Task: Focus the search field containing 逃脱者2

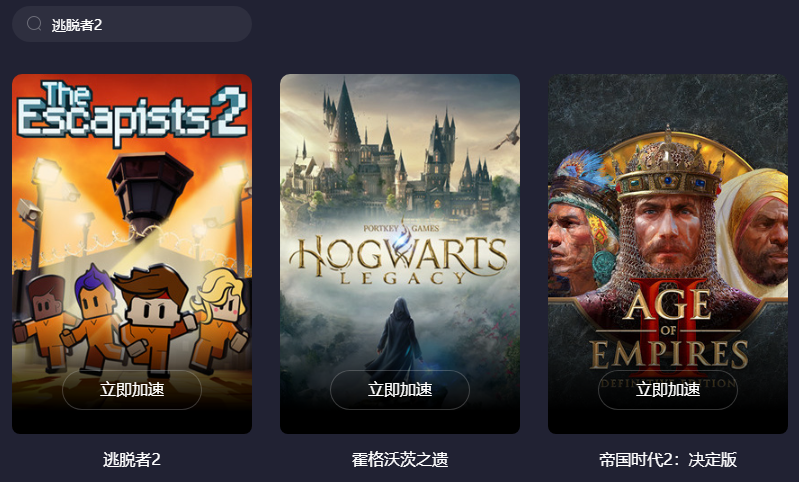Action: [x=132, y=24]
